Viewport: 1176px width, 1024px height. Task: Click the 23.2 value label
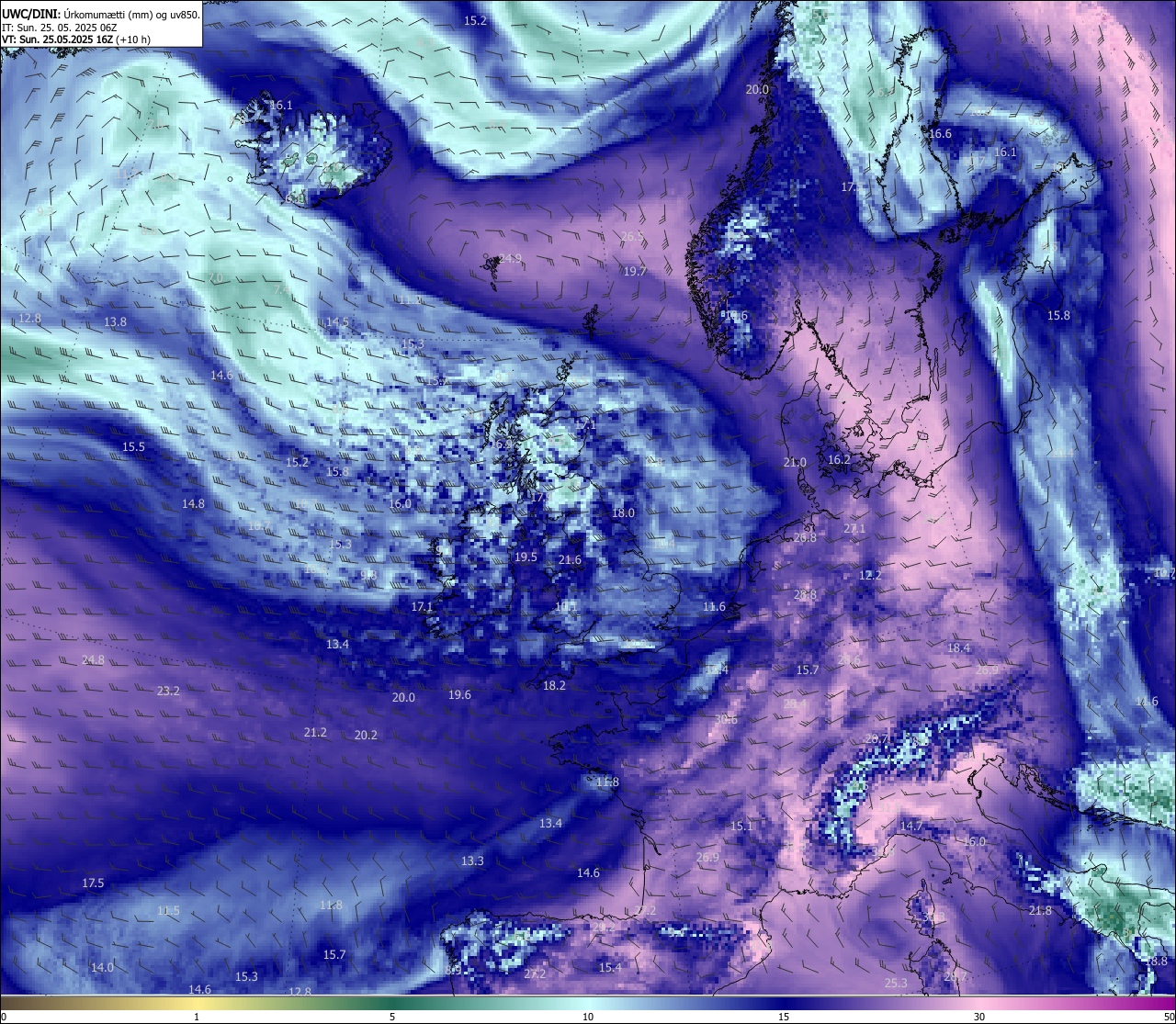point(168,691)
